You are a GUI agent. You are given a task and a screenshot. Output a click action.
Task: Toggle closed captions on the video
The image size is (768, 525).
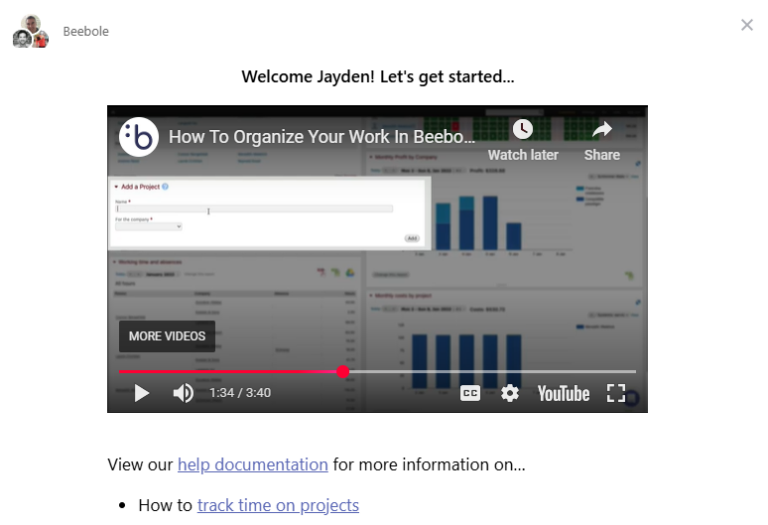click(470, 393)
